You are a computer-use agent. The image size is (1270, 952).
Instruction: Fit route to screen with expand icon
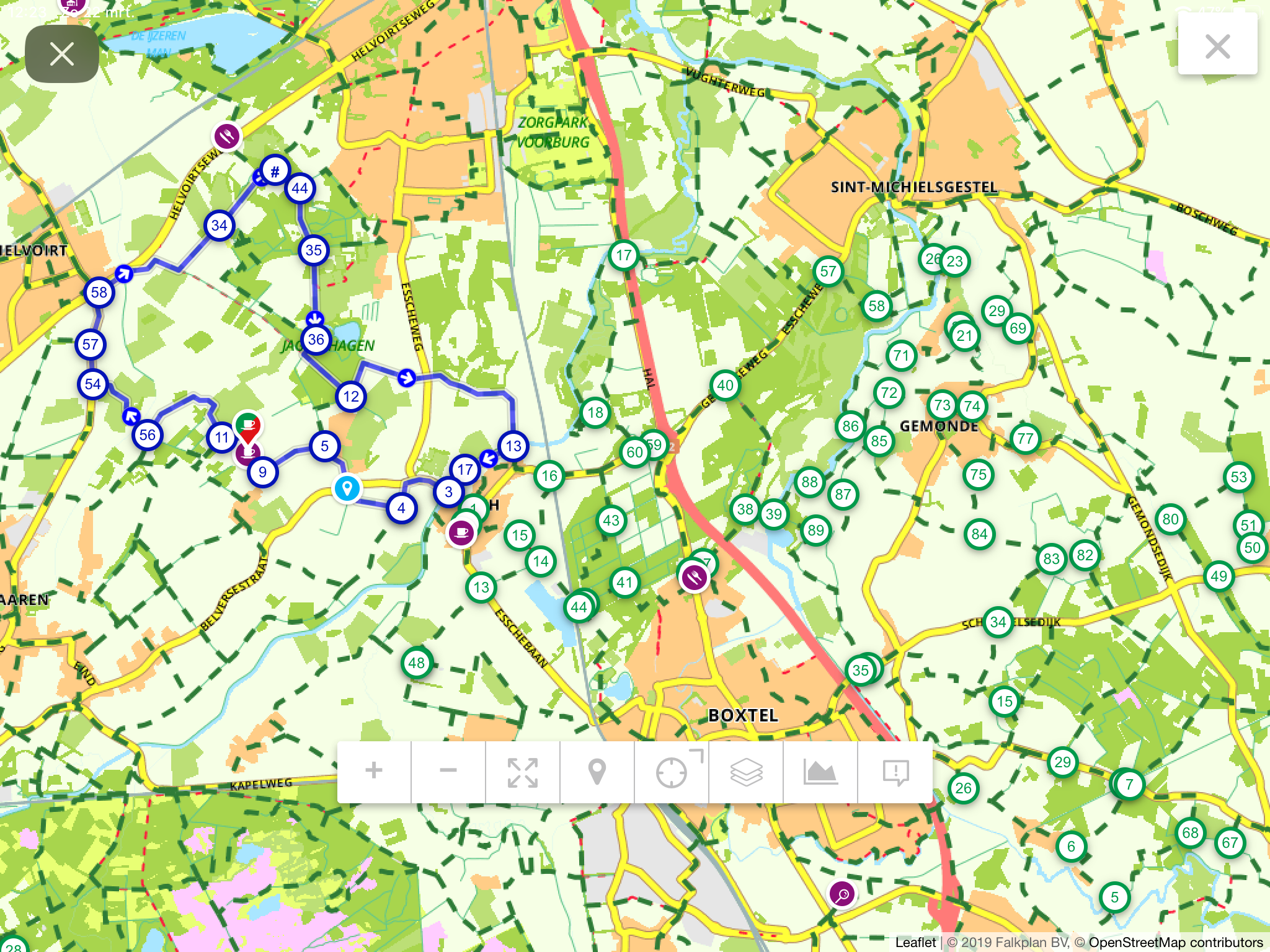point(523,772)
